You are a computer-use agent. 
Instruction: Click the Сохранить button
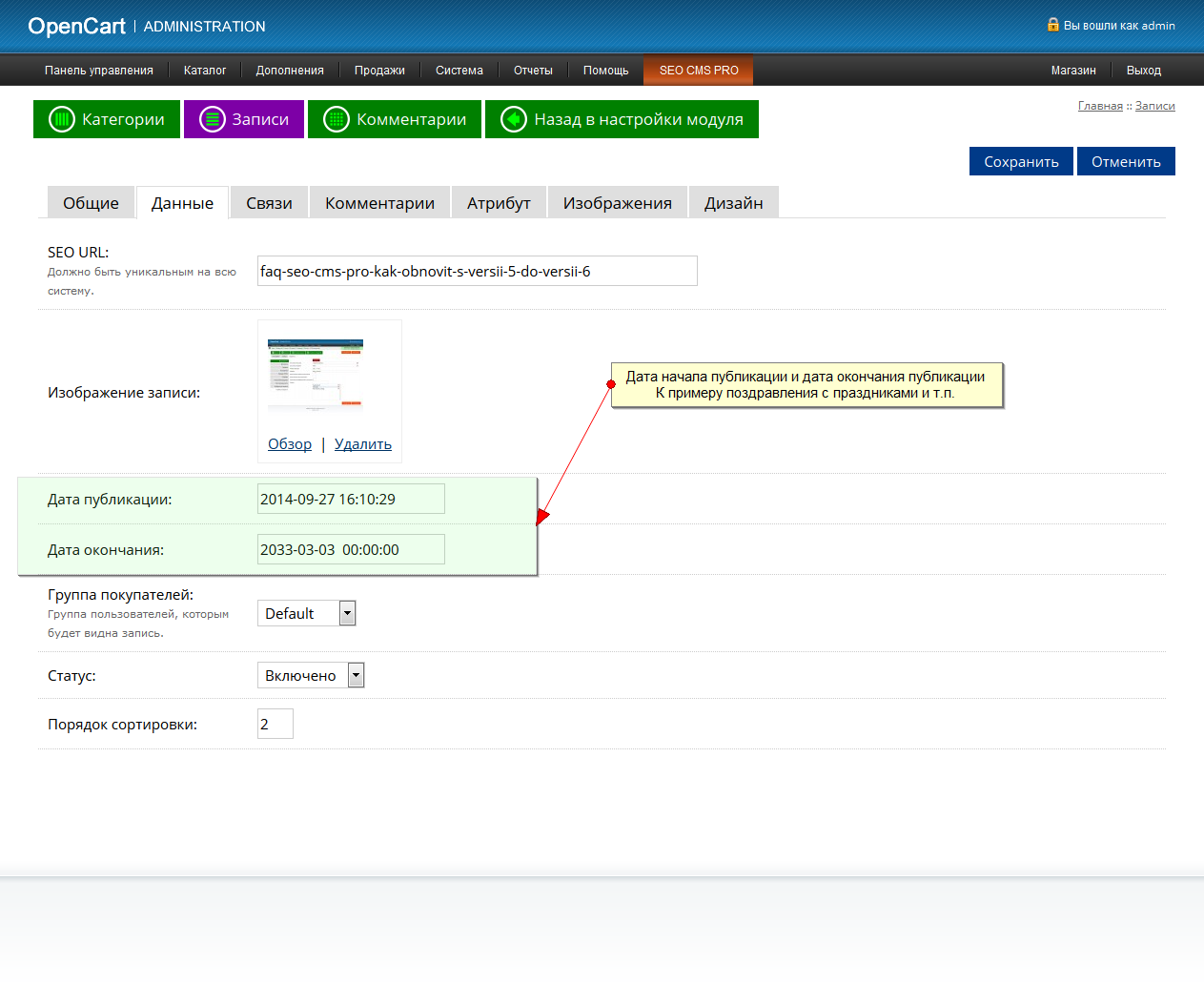pyautogui.click(x=1021, y=161)
